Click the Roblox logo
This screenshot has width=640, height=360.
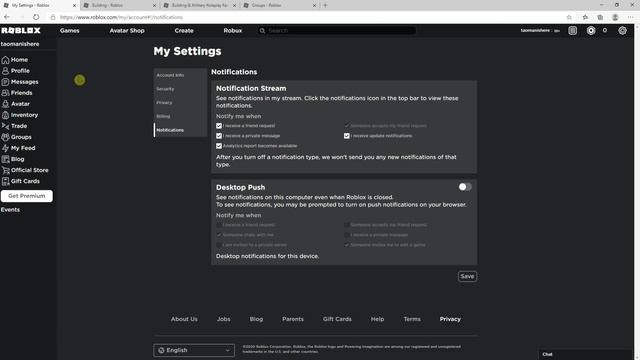21,31
